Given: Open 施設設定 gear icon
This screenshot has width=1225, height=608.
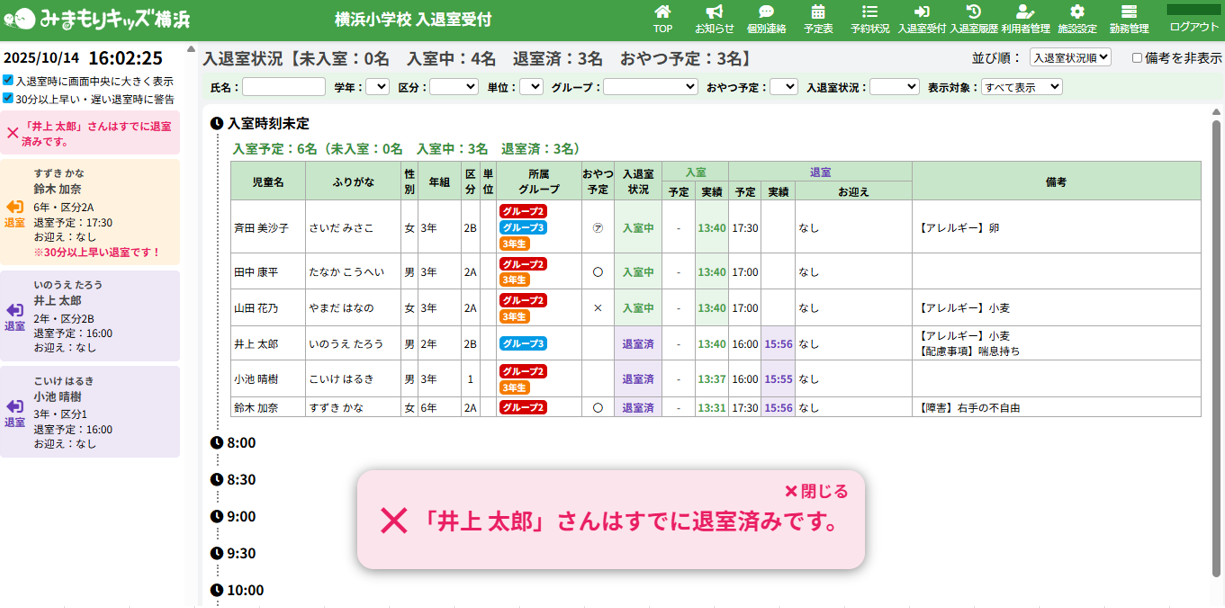Looking at the screenshot, I should click(x=1077, y=12).
